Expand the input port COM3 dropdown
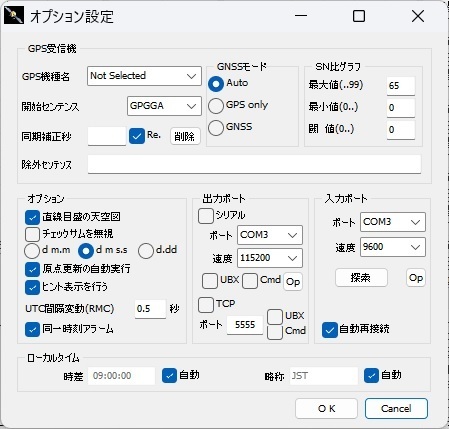Image resolution: width=449 pixels, height=429 pixels. (393, 222)
